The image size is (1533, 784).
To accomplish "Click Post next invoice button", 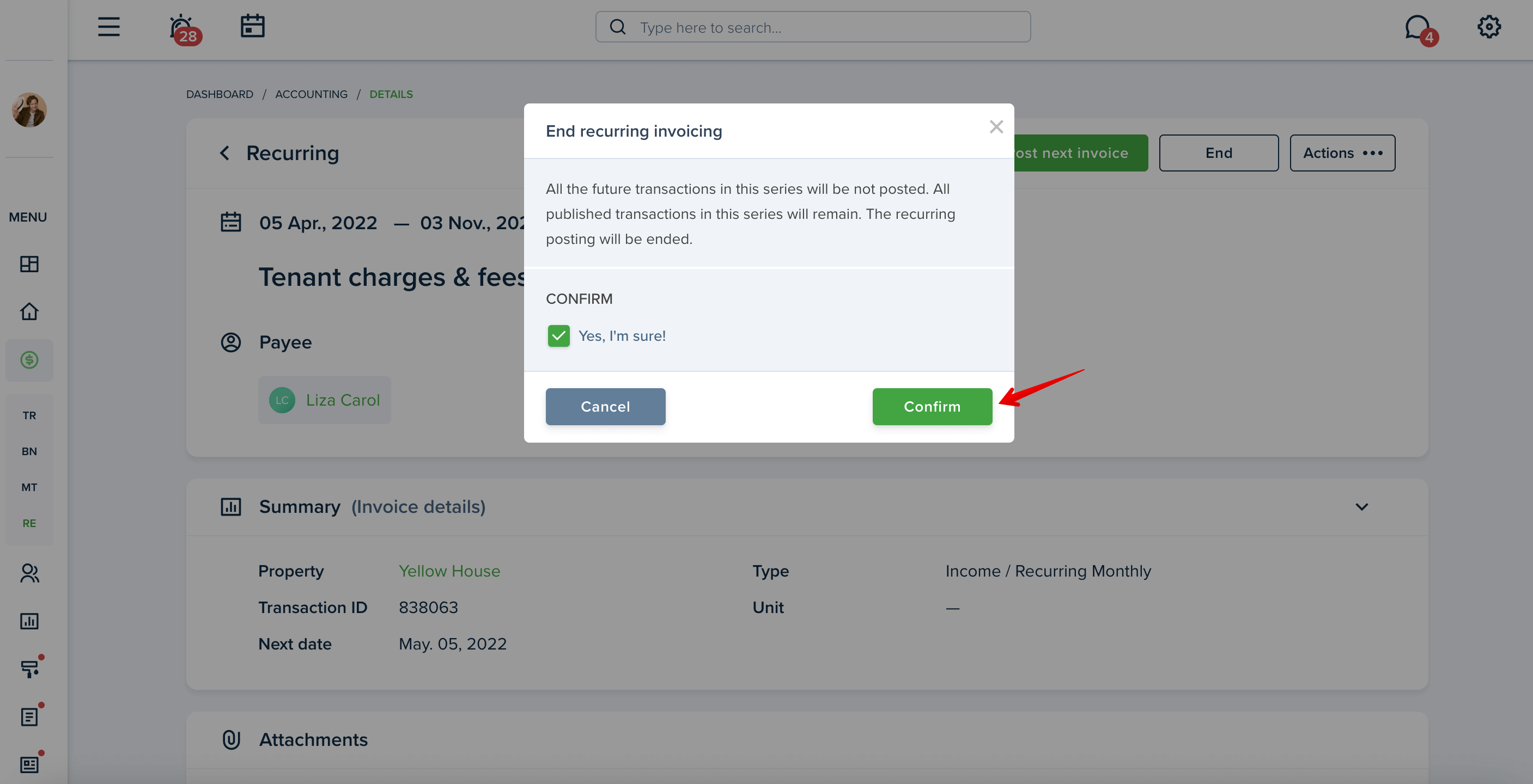I will [1081, 153].
